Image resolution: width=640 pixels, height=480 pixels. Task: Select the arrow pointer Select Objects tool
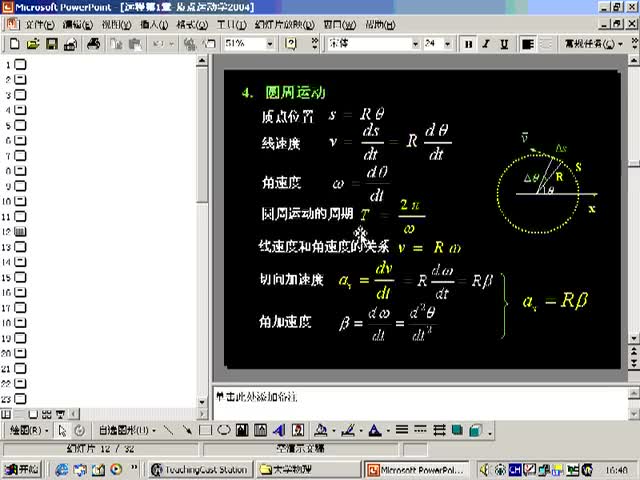tap(62, 430)
